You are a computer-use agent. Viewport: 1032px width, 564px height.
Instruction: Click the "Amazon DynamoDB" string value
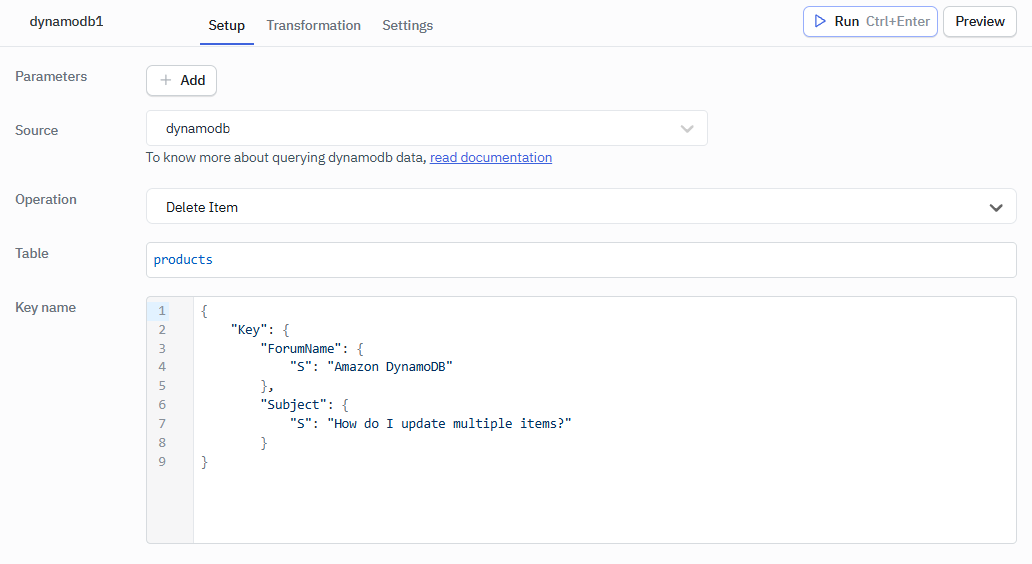pos(390,367)
